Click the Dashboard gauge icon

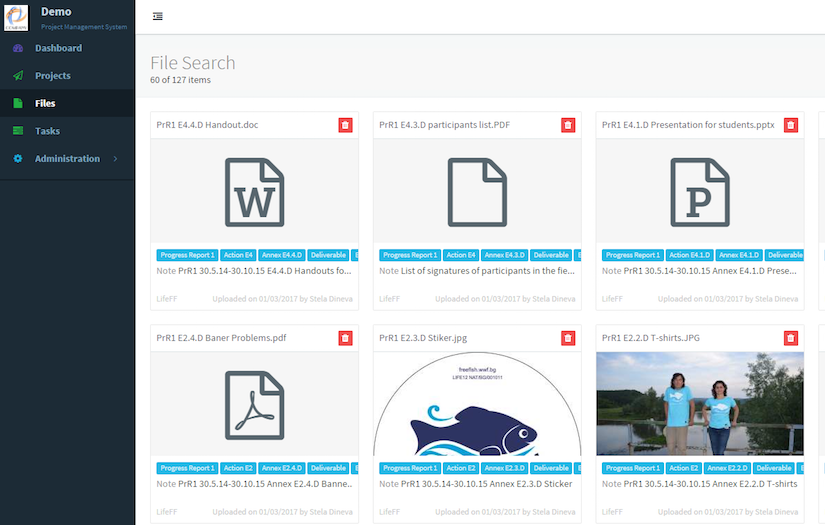pyautogui.click(x=18, y=48)
